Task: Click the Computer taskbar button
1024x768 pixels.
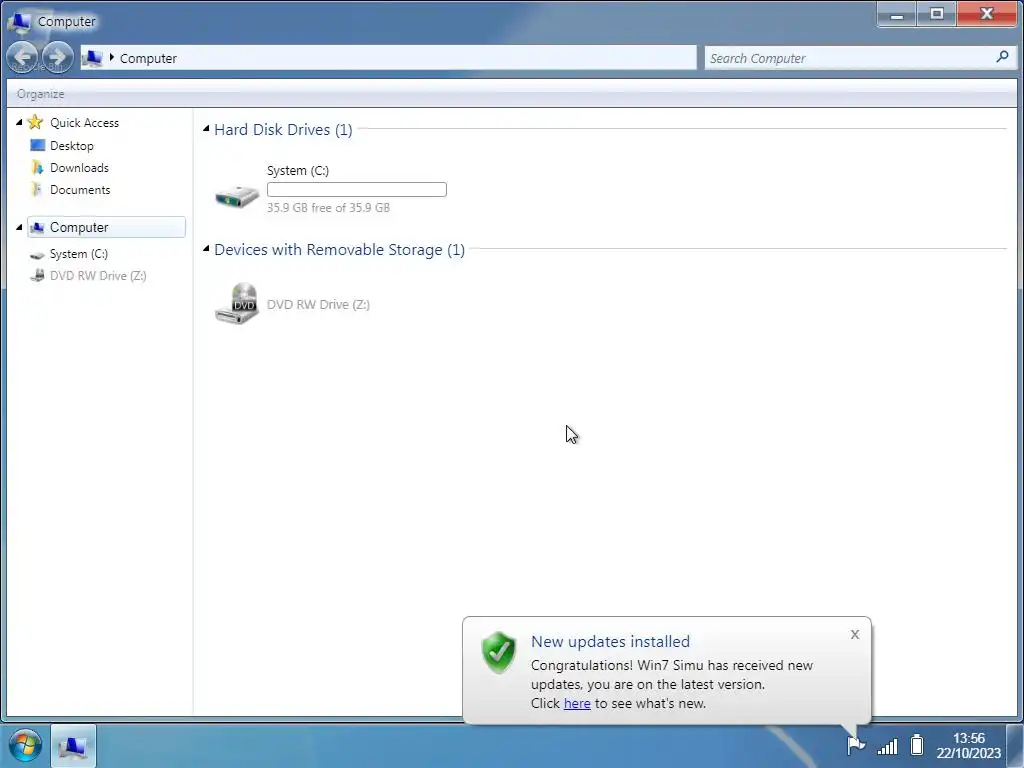Action: 73,745
